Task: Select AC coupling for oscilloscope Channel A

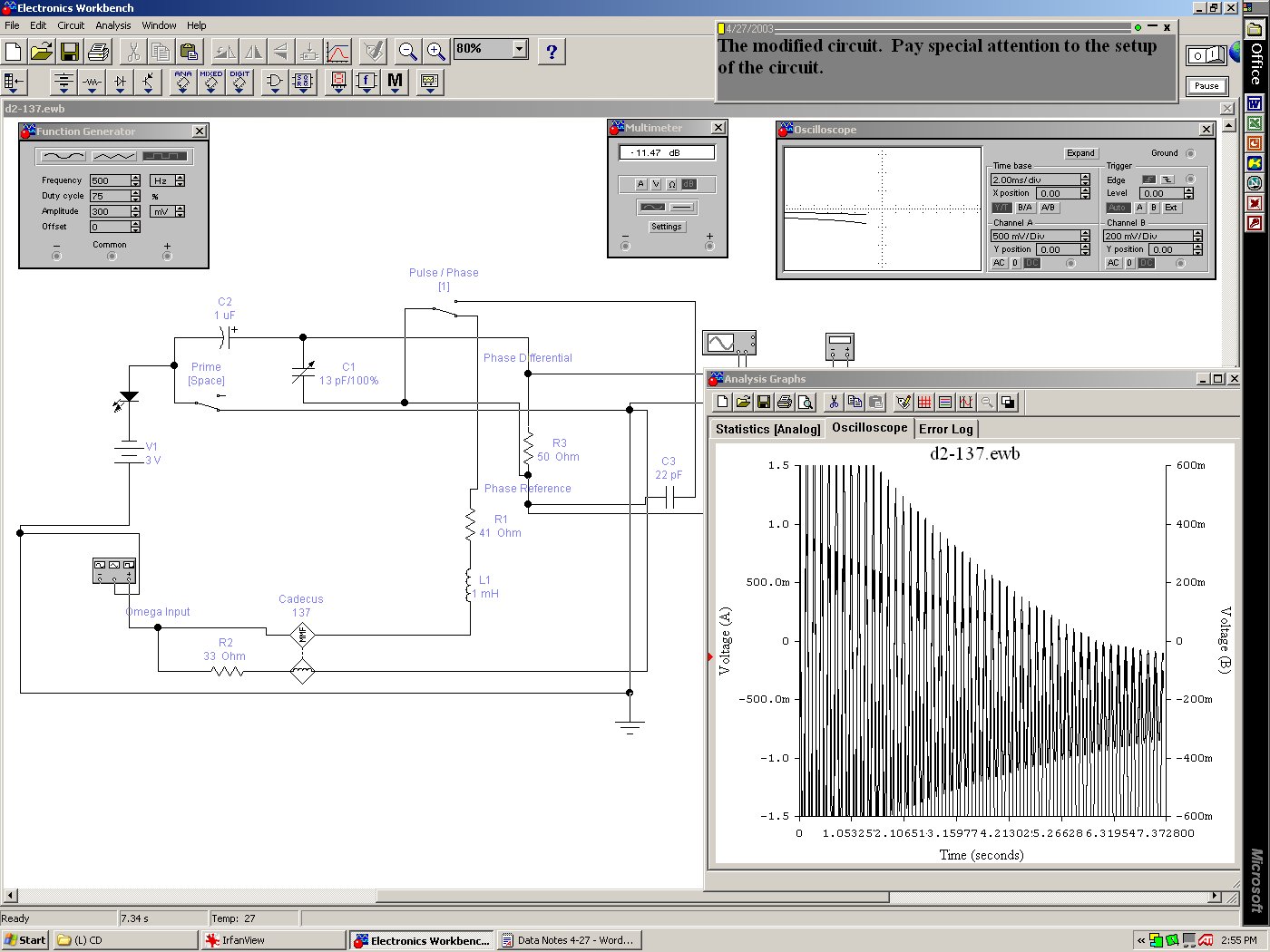Action: [999, 263]
